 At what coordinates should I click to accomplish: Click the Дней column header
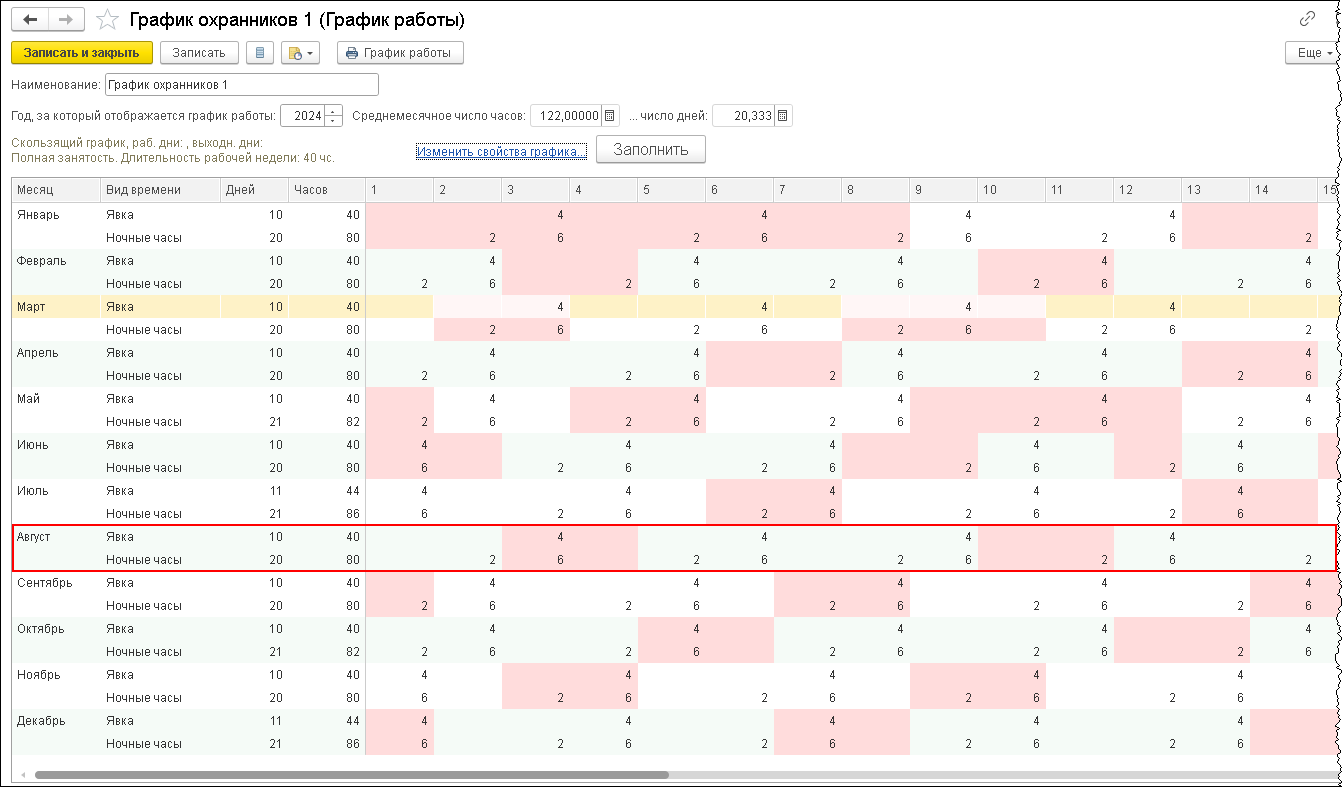[x=254, y=190]
